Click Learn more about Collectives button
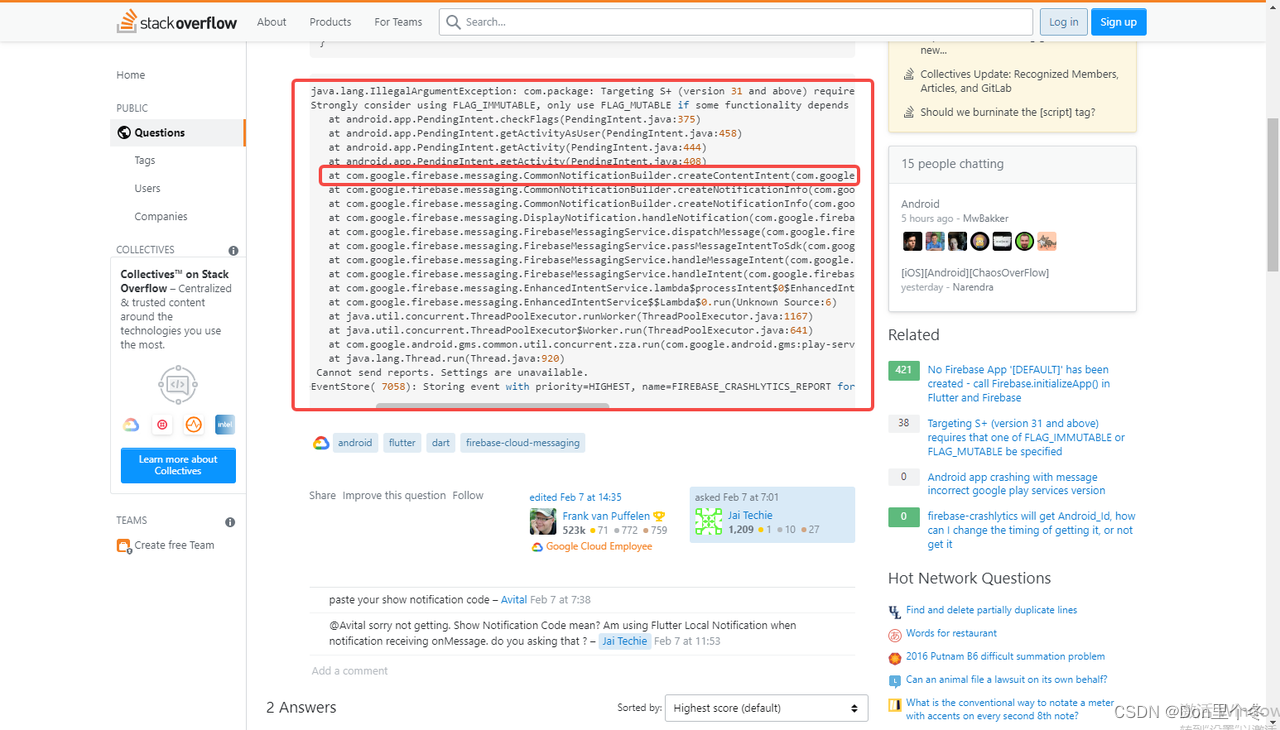1280x730 pixels. (x=178, y=465)
